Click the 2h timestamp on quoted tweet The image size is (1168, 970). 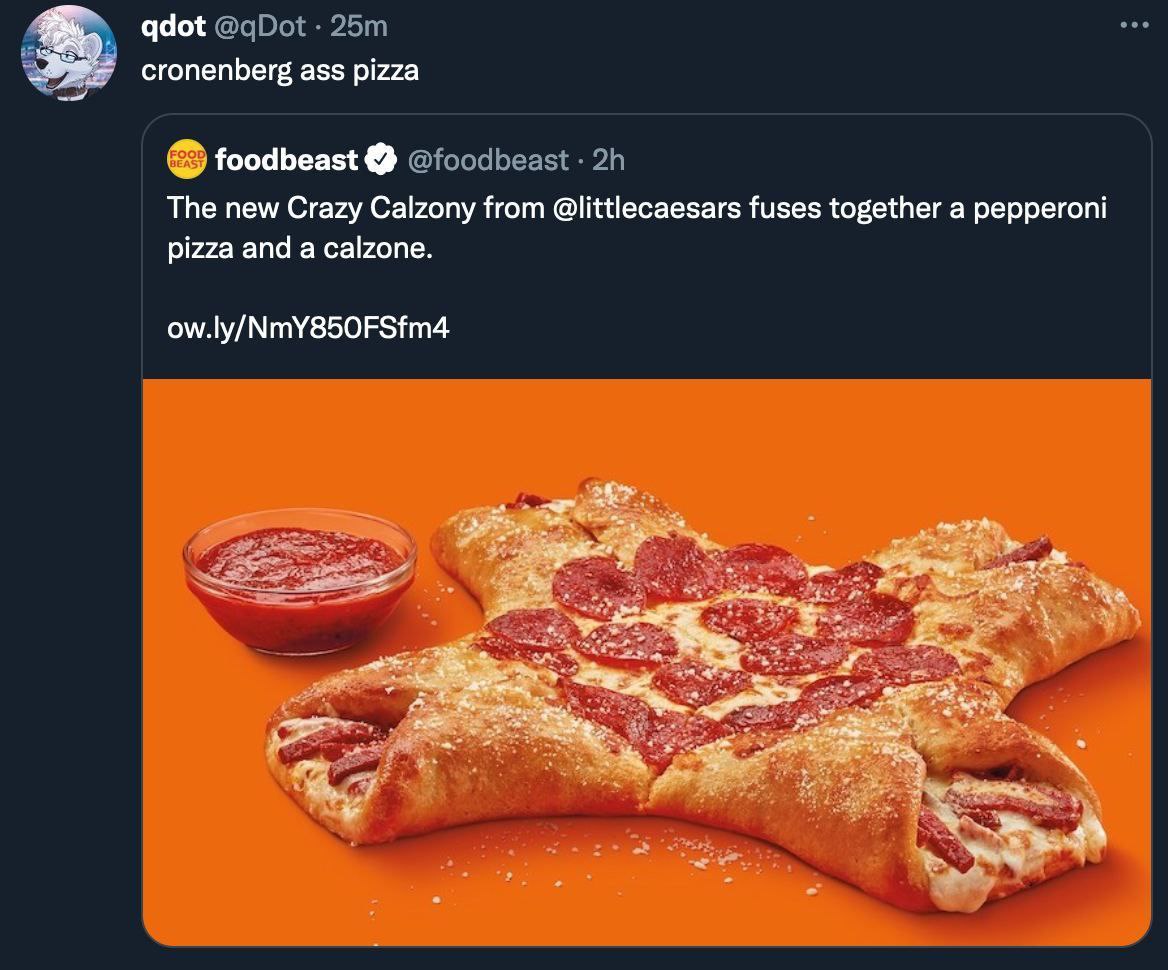pos(609,159)
